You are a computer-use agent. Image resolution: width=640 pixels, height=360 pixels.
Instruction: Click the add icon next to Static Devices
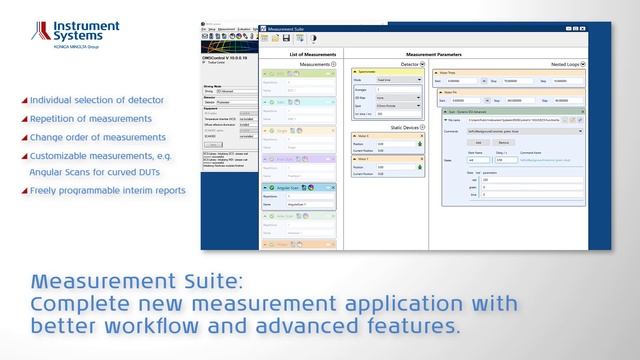(422, 127)
